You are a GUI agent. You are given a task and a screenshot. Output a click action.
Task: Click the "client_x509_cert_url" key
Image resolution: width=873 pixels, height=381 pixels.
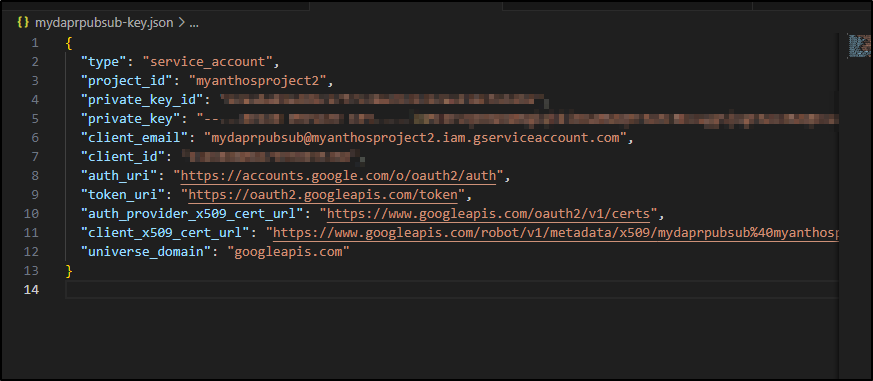pyautogui.click(x=165, y=233)
